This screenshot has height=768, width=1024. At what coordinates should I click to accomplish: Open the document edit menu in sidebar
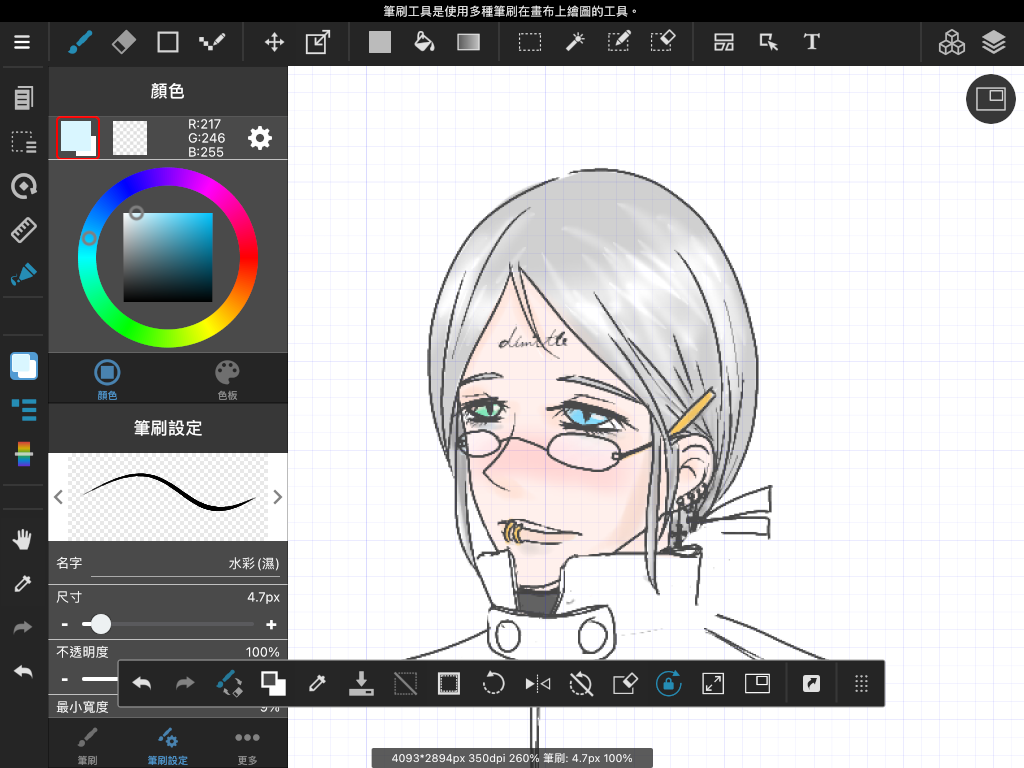[x=24, y=98]
